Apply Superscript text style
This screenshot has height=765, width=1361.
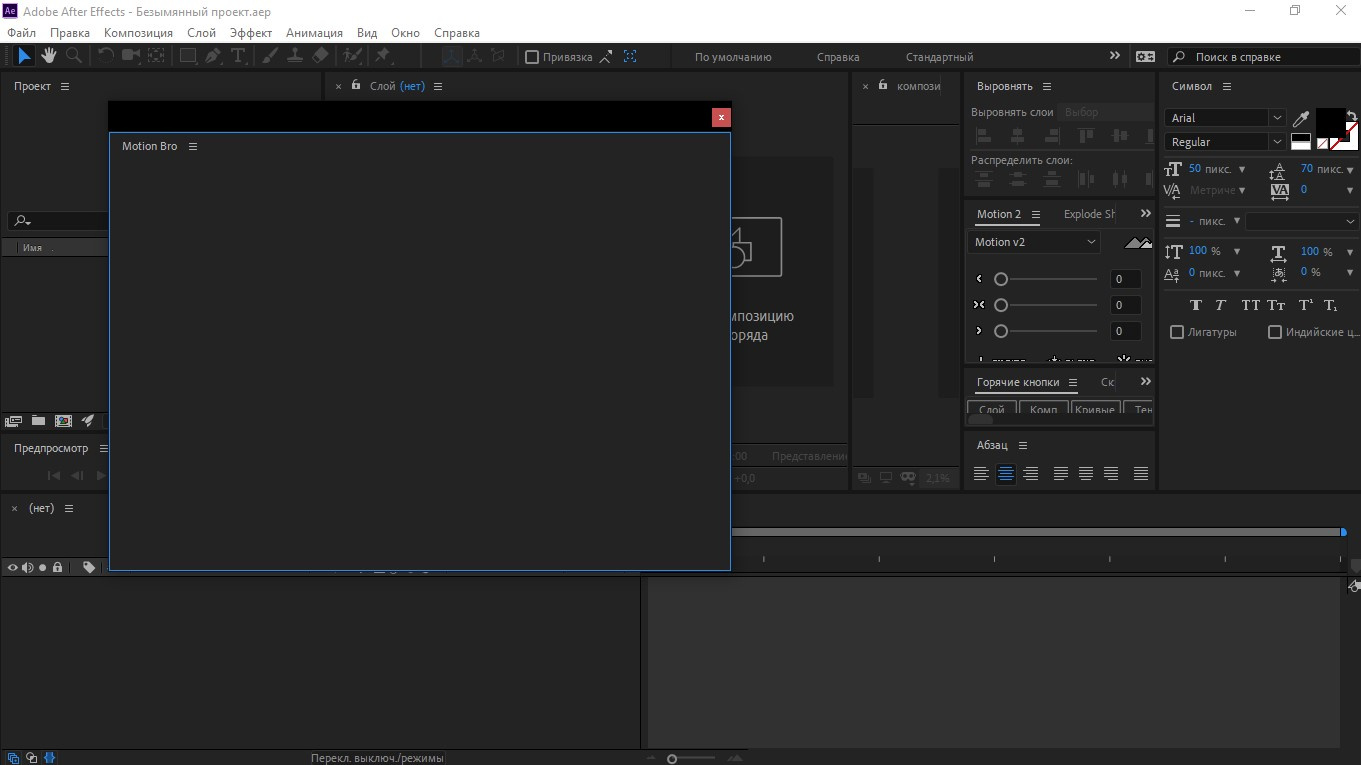pos(1305,305)
